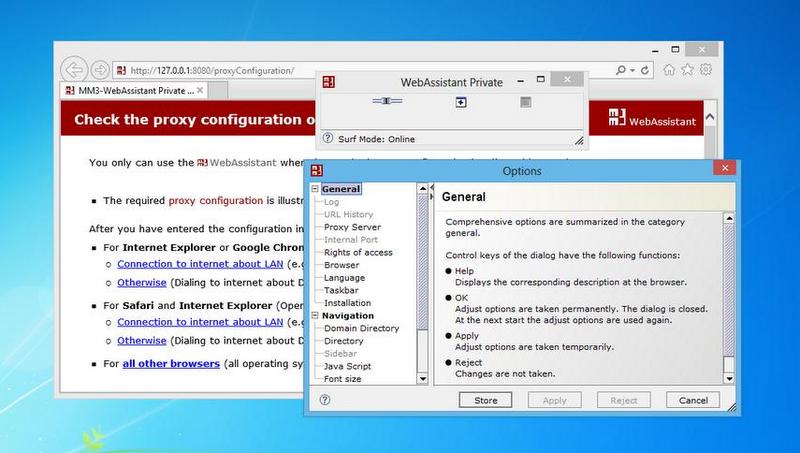Click the middle archive icon in WebAssistant Private
800x453 pixels.
coord(461,103)
